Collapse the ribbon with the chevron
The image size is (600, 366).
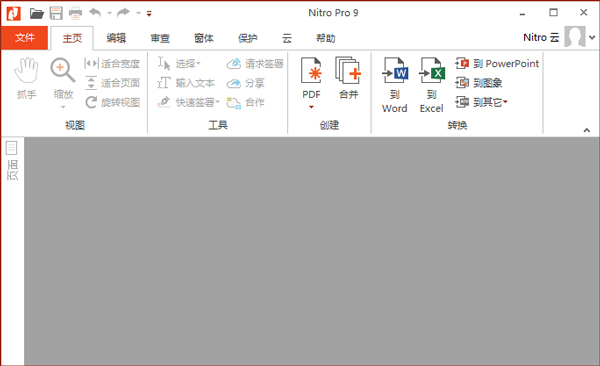coord(587,130)
